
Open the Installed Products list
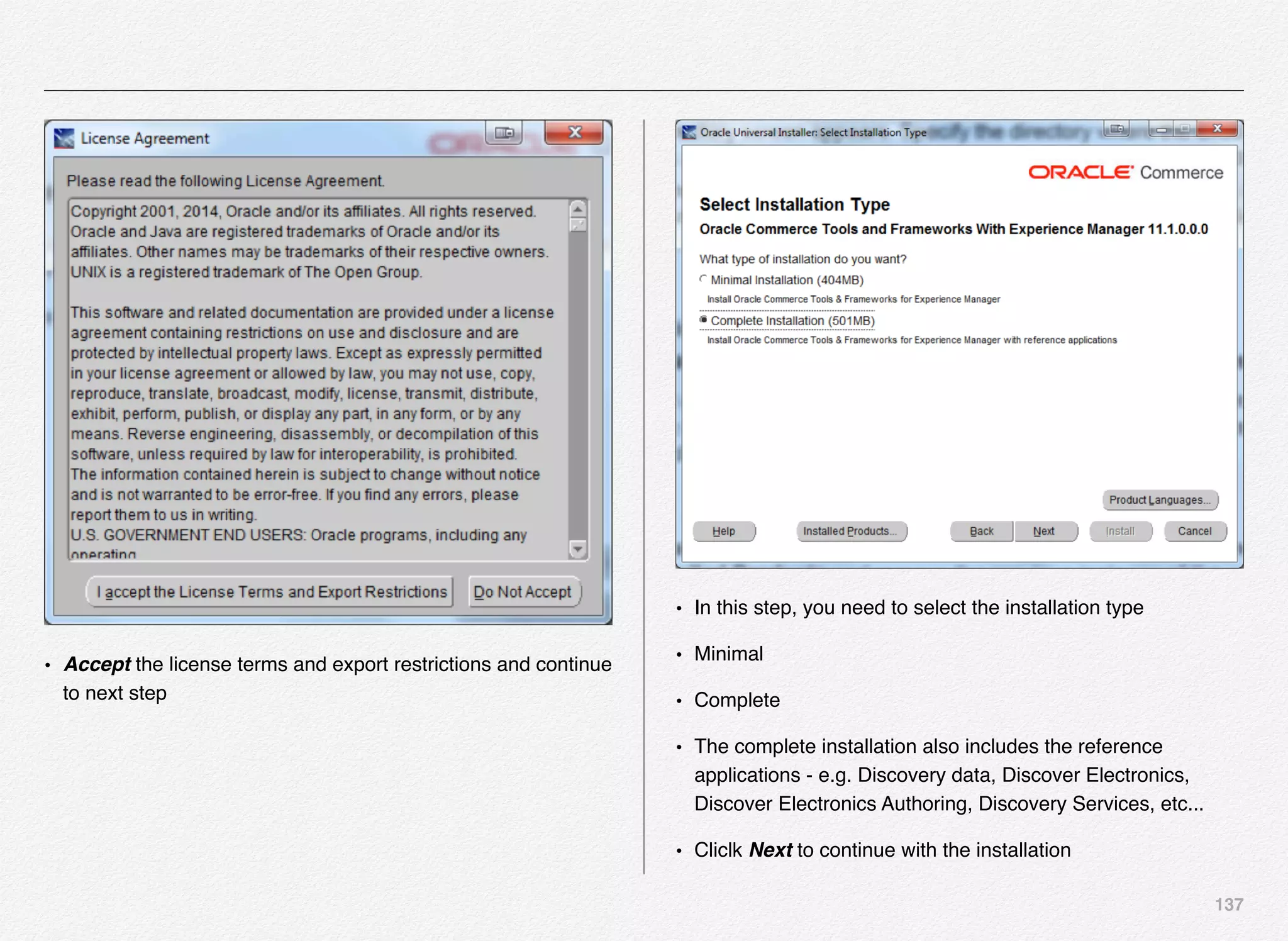(851, 532)
